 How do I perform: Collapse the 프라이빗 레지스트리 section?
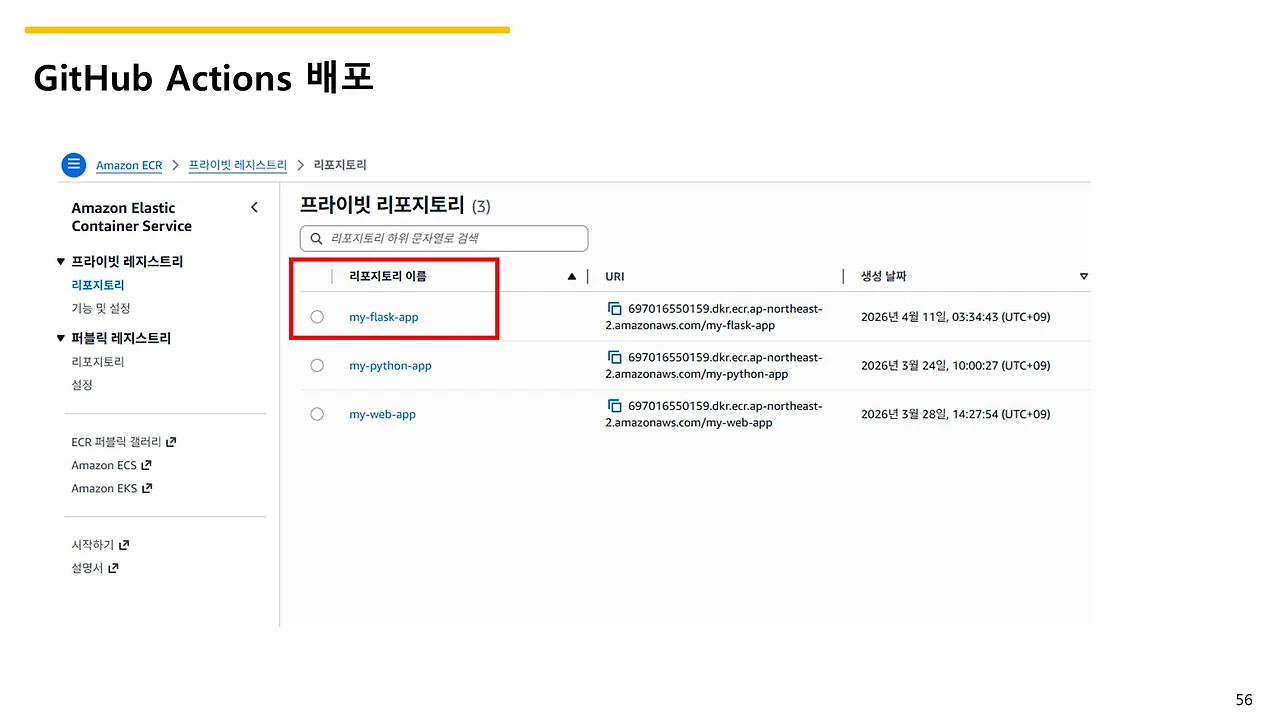pos(61,262)
